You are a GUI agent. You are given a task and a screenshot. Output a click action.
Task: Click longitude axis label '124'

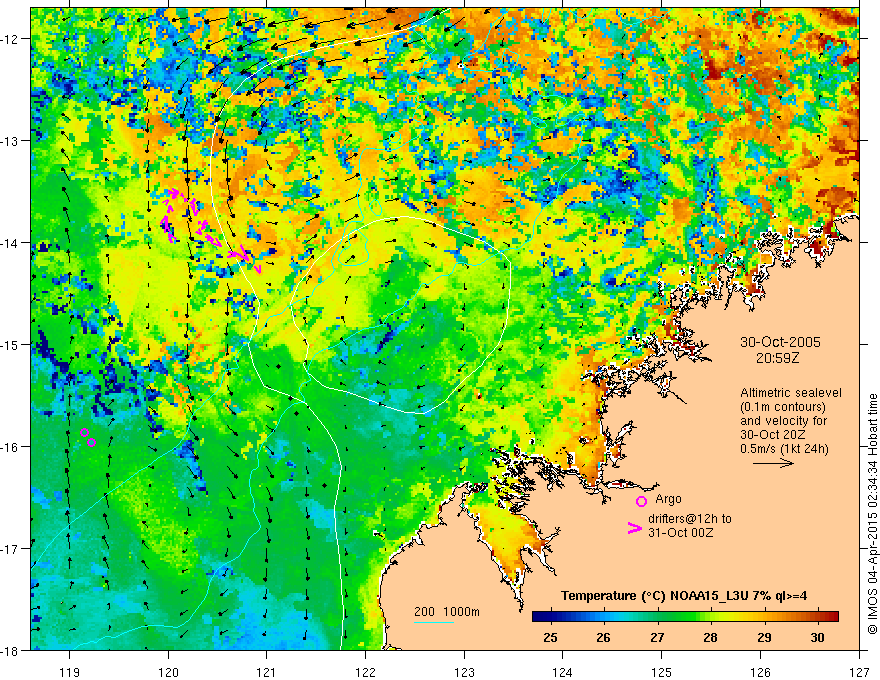(x=563, y=672)
